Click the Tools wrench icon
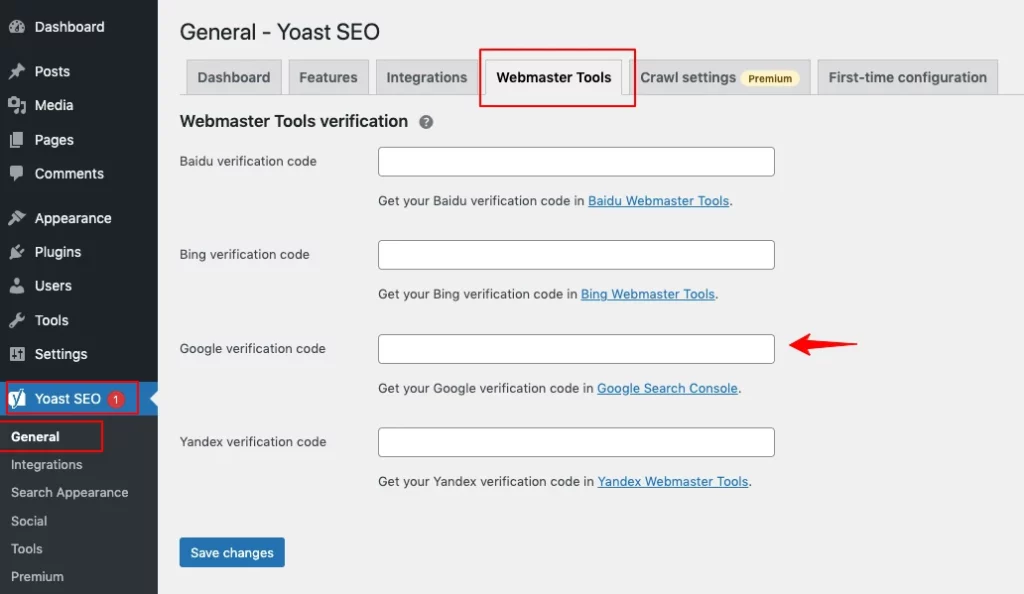The height and width of the screenshot is (594, 1024). pos(17,320)
